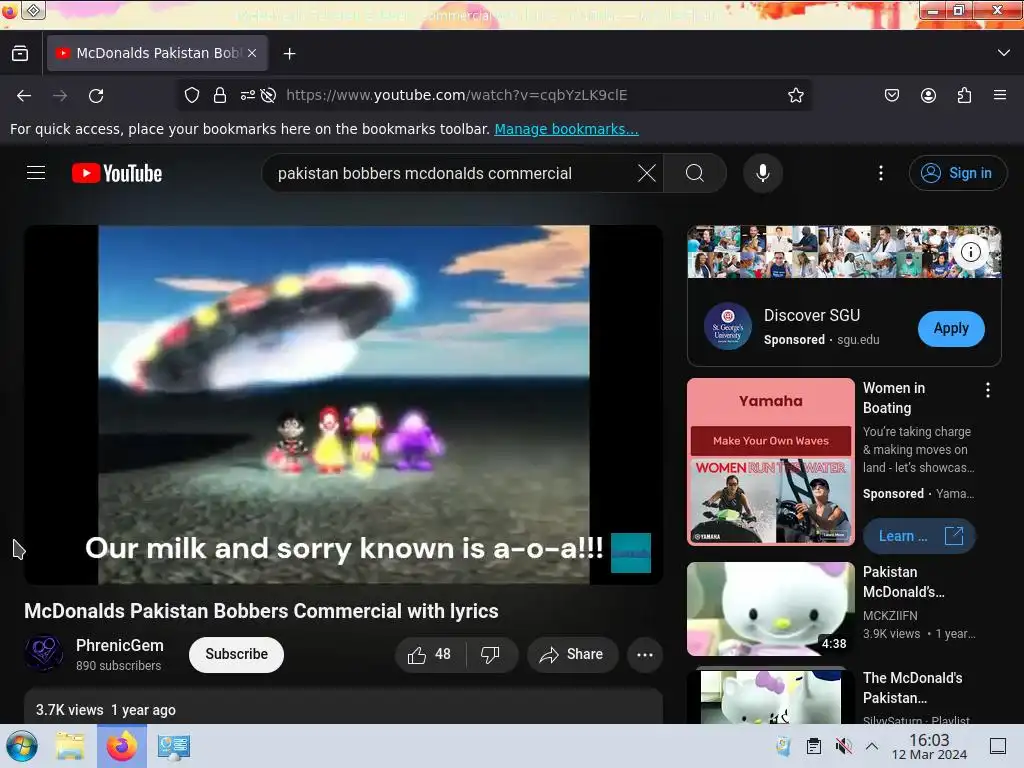1024x768 pixels.
Task: Click the Share button
Action: [x=572, y=654]
